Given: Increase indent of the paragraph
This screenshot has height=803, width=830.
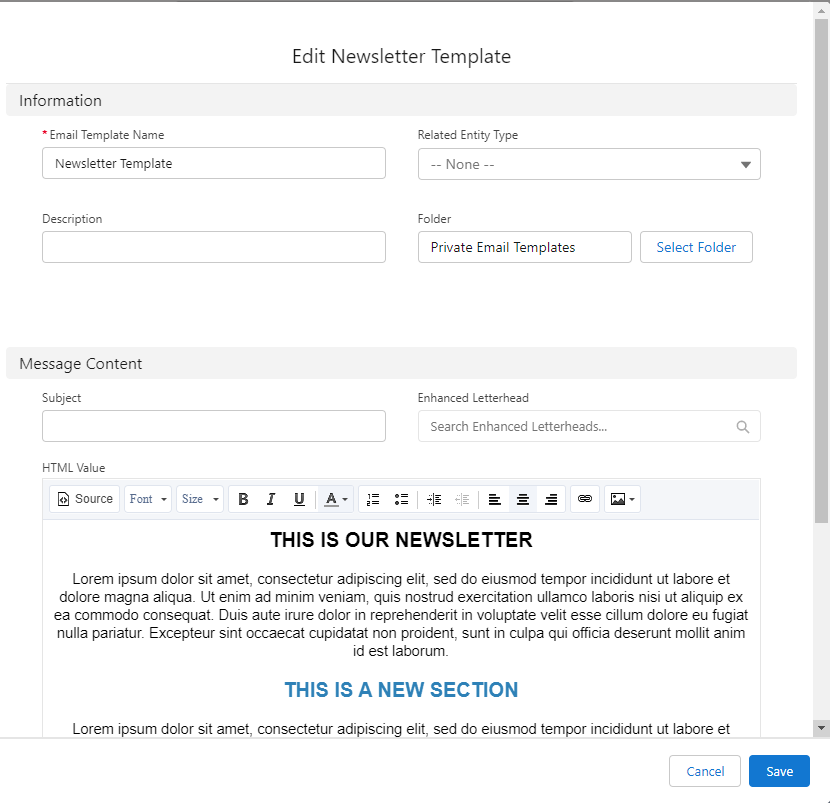Looking at the screenshot, I should (434, 499).
